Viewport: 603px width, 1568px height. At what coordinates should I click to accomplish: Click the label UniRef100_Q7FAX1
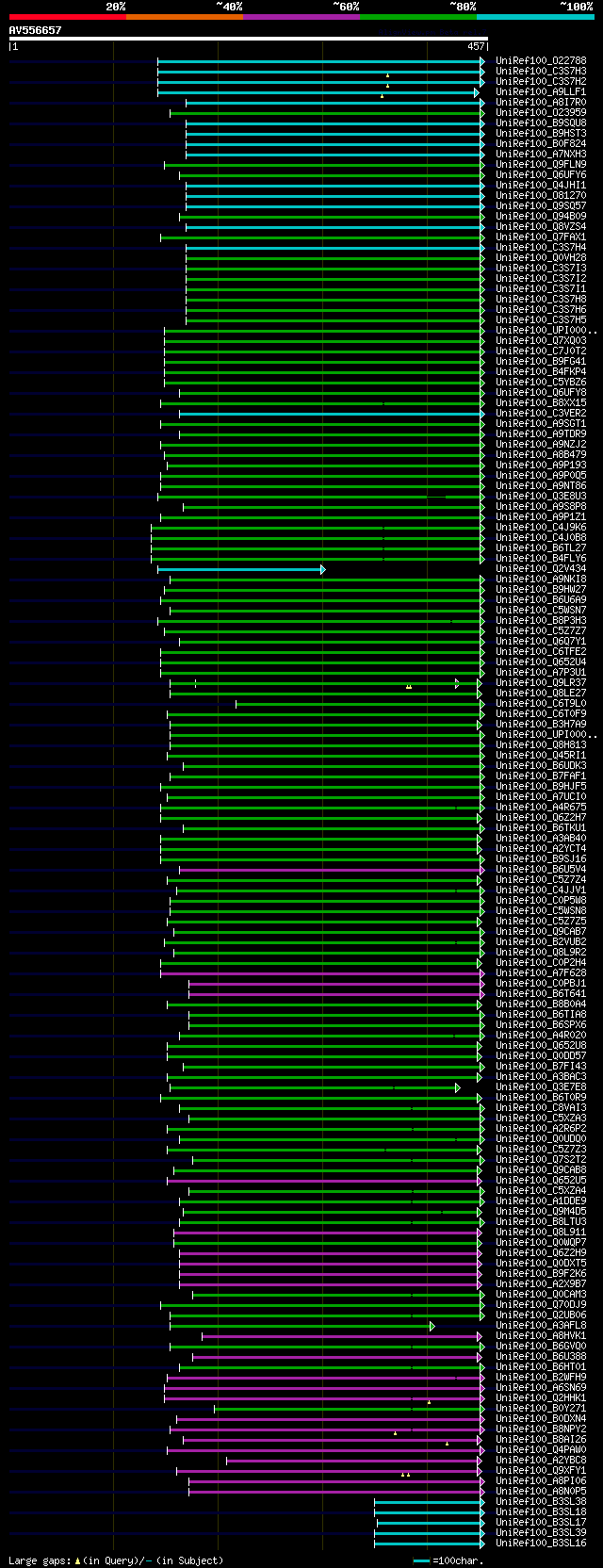coord(541,237)
